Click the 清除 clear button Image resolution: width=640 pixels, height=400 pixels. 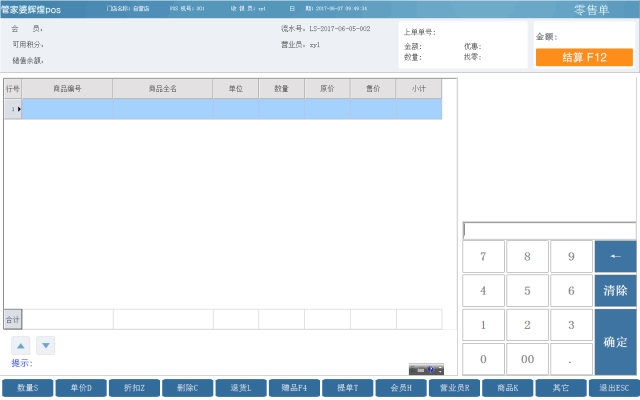(x=615, y=291)
